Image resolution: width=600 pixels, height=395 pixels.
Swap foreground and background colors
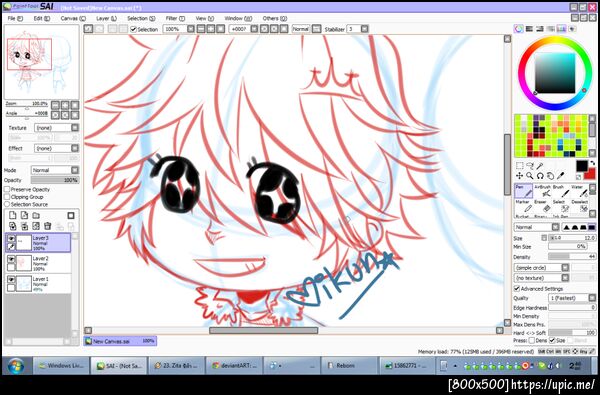coord(593,163)
